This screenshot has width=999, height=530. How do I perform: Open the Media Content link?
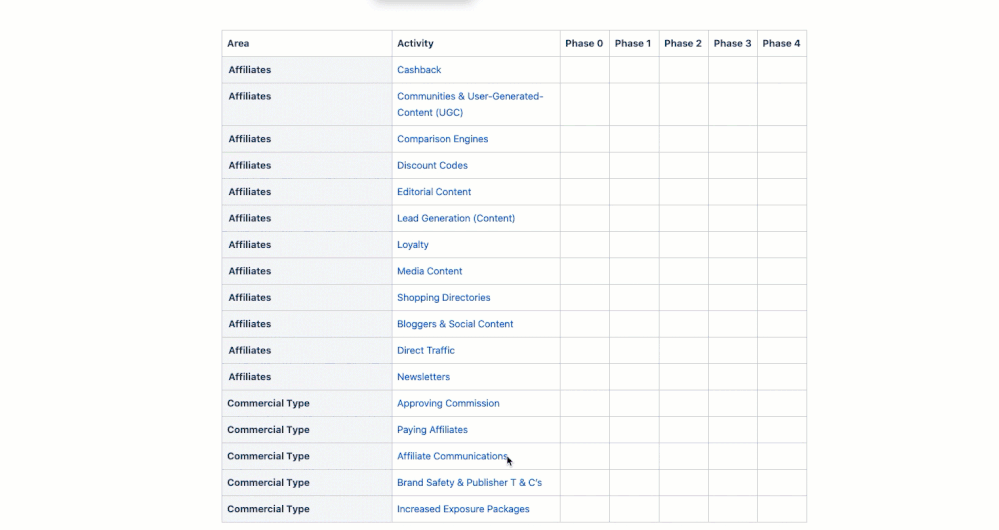(x=429, y=271)
